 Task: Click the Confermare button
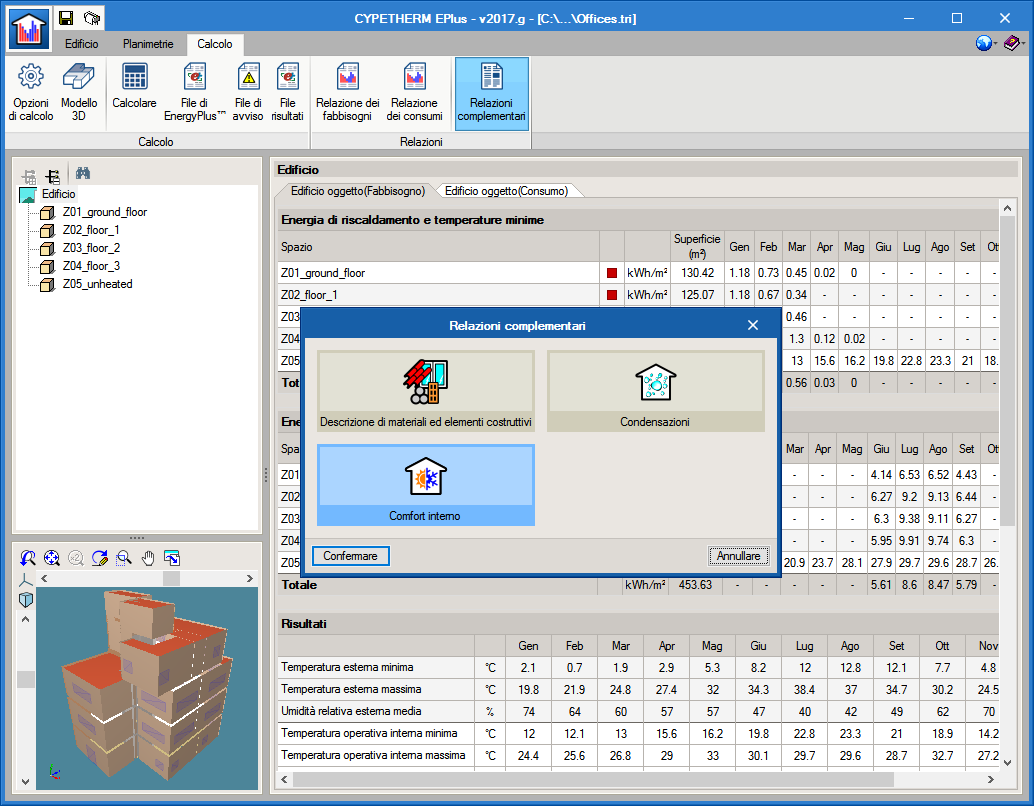pos(350,556)
